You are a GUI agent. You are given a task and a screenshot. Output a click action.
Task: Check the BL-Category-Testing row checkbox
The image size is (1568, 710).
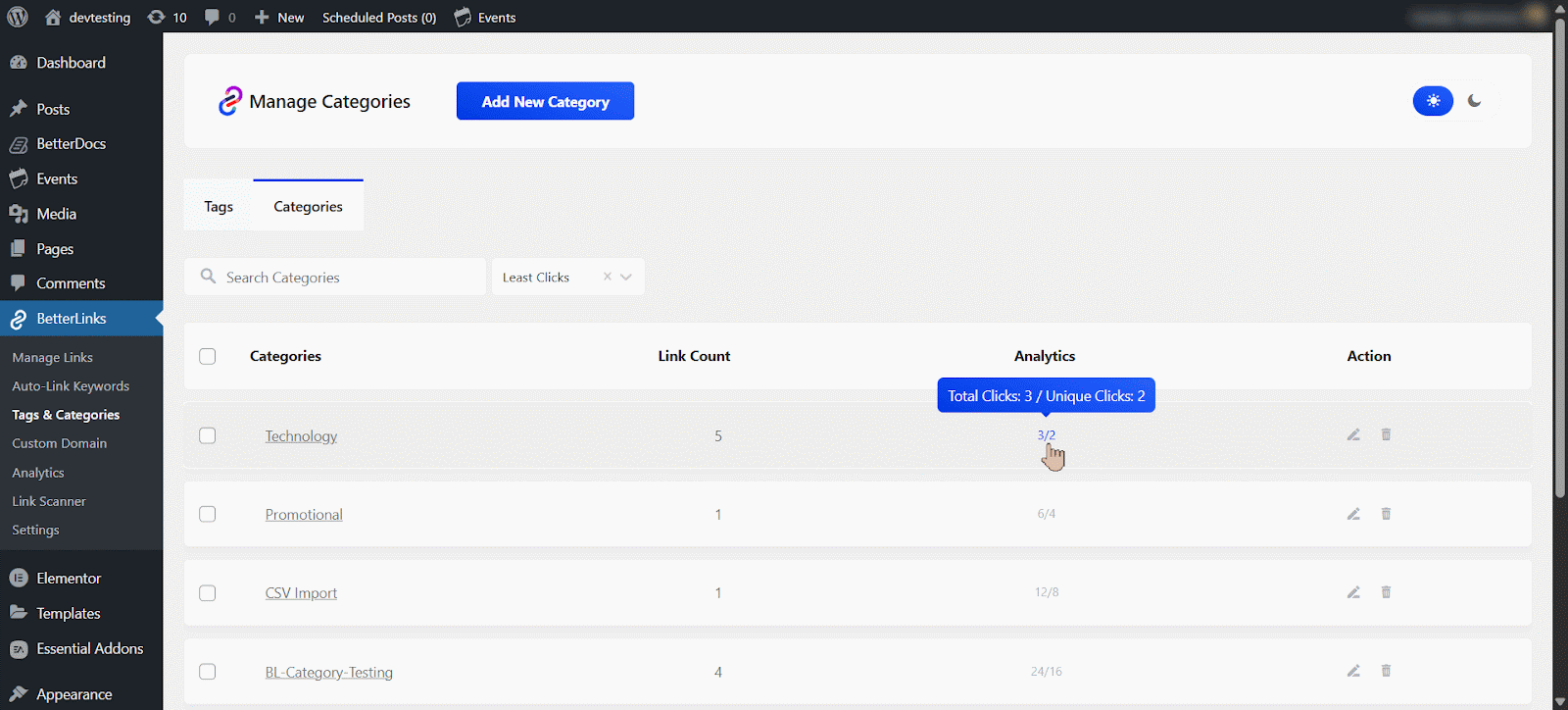tap(208, 672)
